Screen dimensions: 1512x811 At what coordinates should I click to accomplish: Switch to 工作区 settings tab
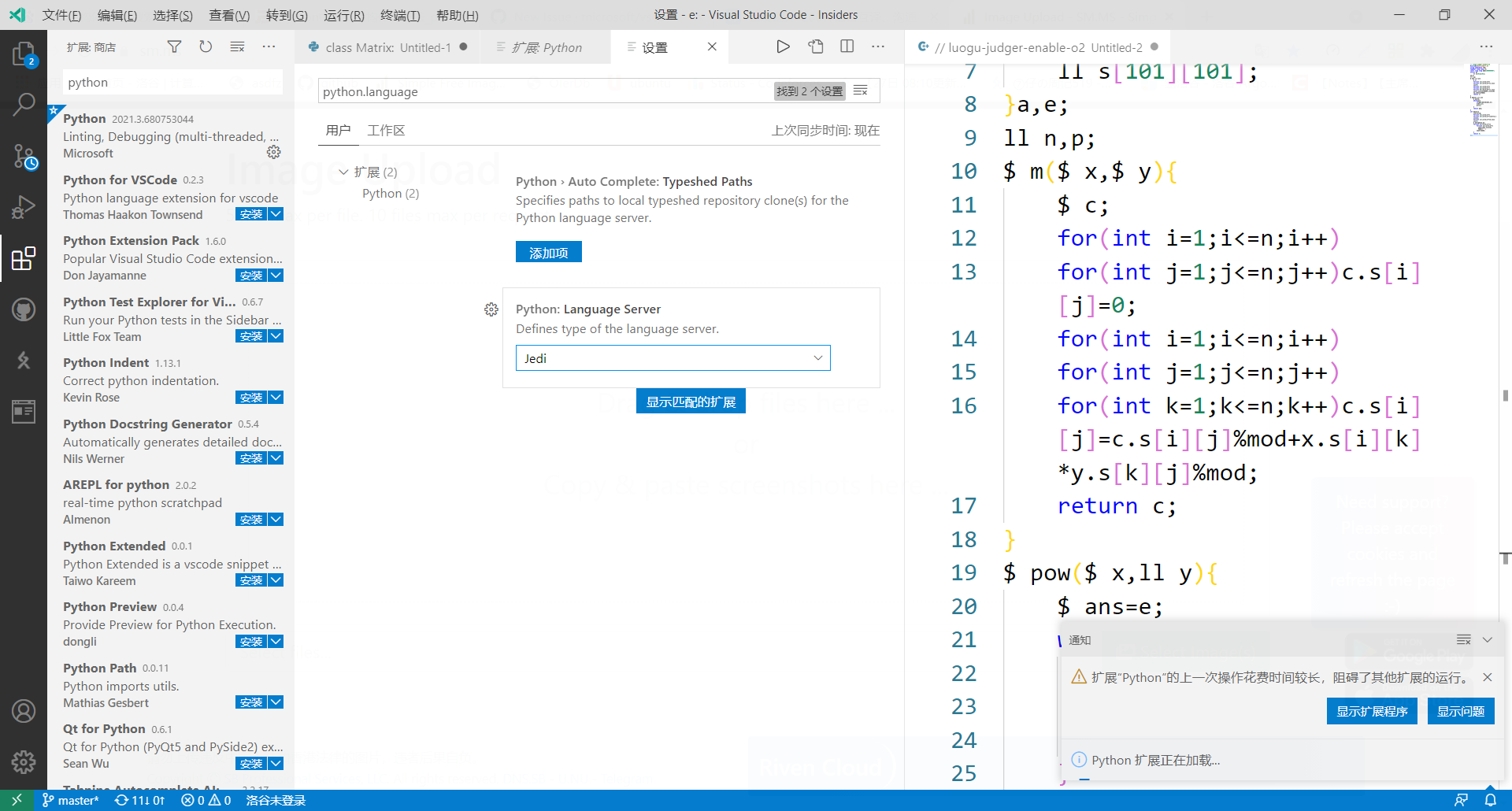click(386, 131)
